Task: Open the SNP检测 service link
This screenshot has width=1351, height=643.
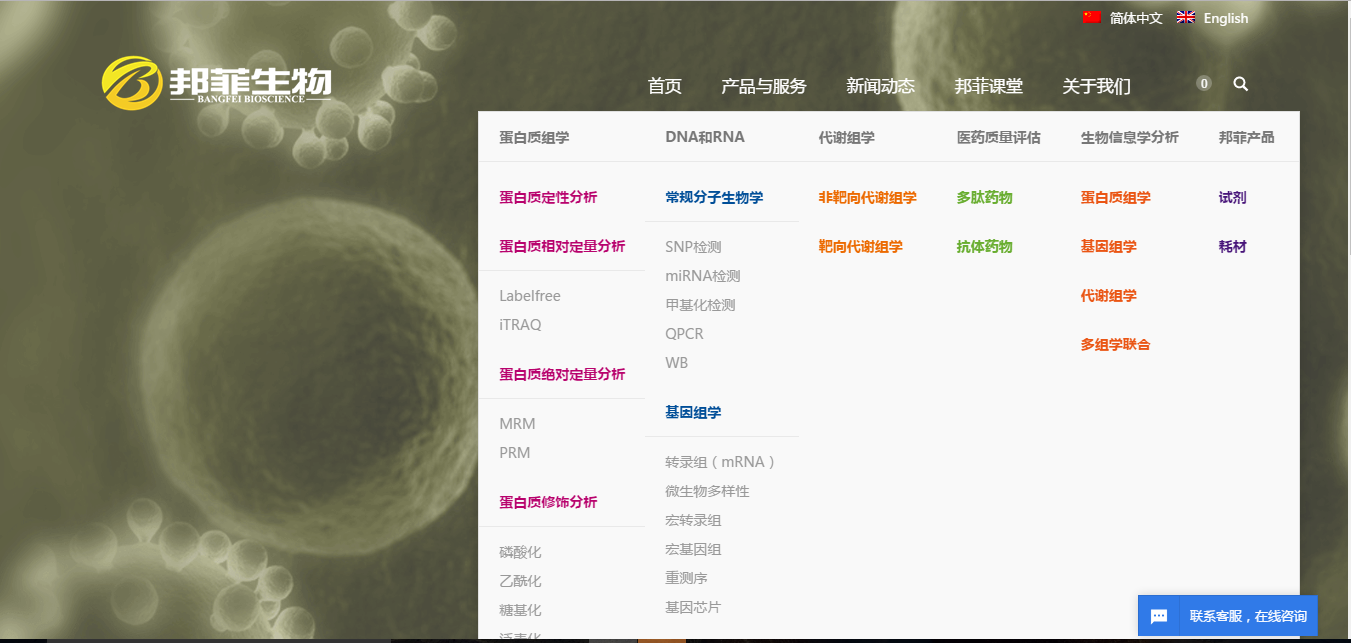Action: click(x=693, y=247)
